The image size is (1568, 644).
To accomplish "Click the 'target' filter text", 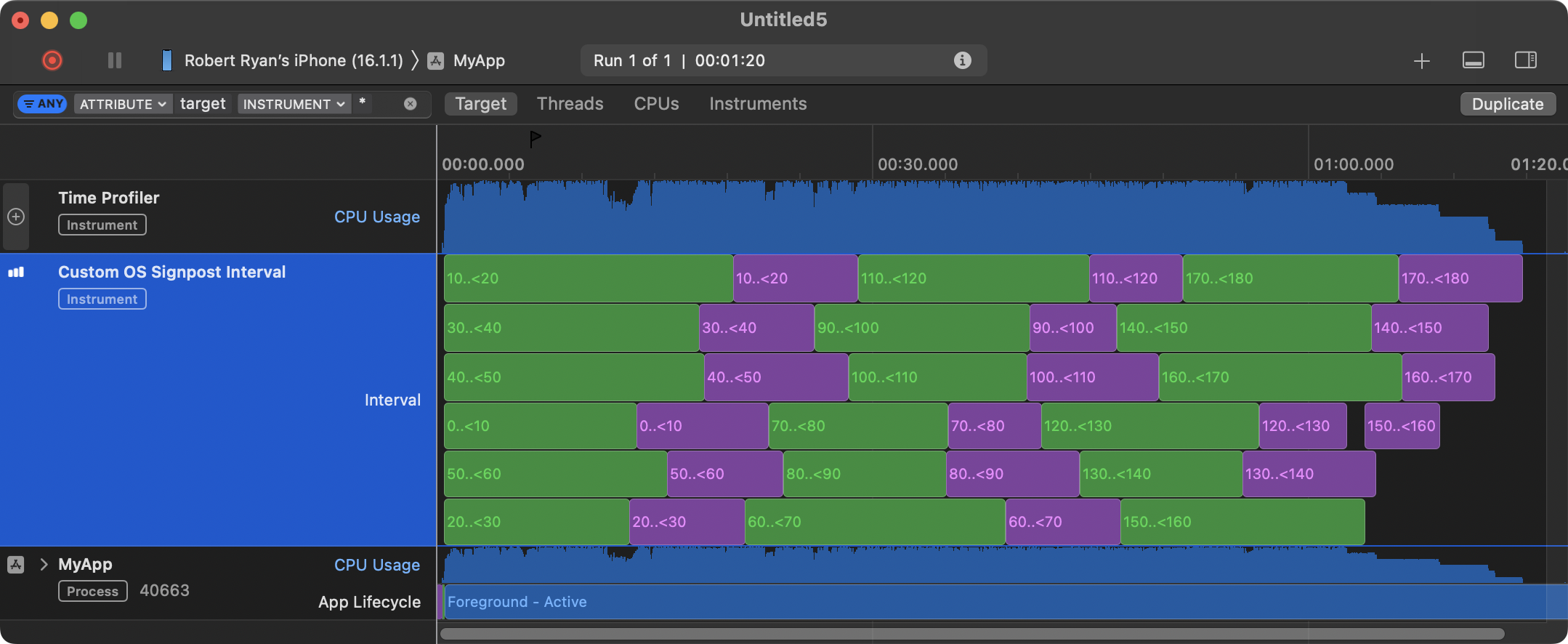I will (203, 104).
